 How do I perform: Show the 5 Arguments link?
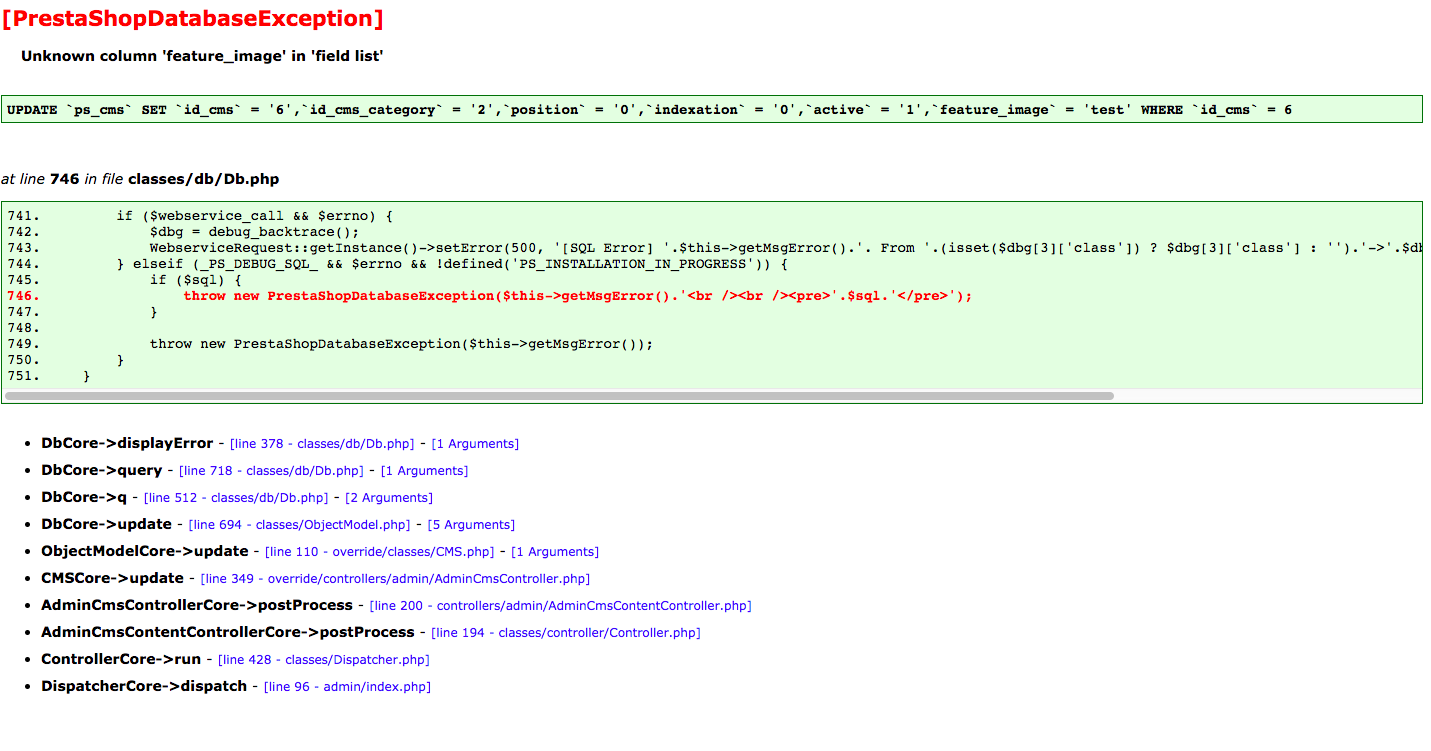tap(471, 525)
